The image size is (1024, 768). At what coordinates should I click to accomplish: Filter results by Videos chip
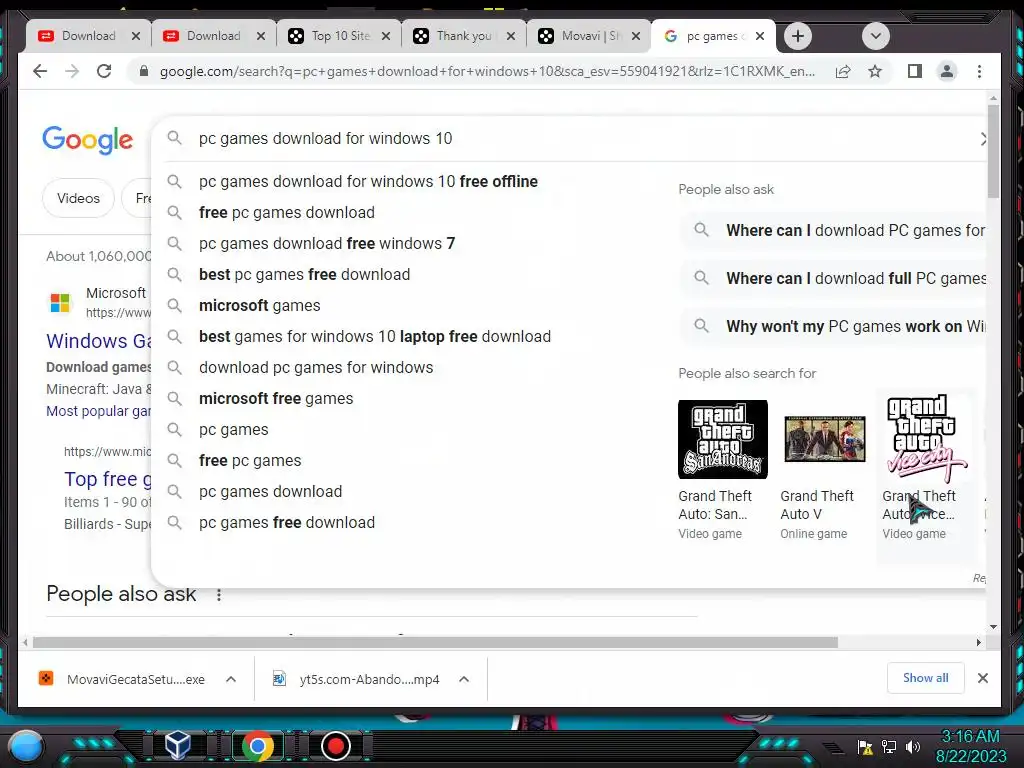tap(78, 198)
